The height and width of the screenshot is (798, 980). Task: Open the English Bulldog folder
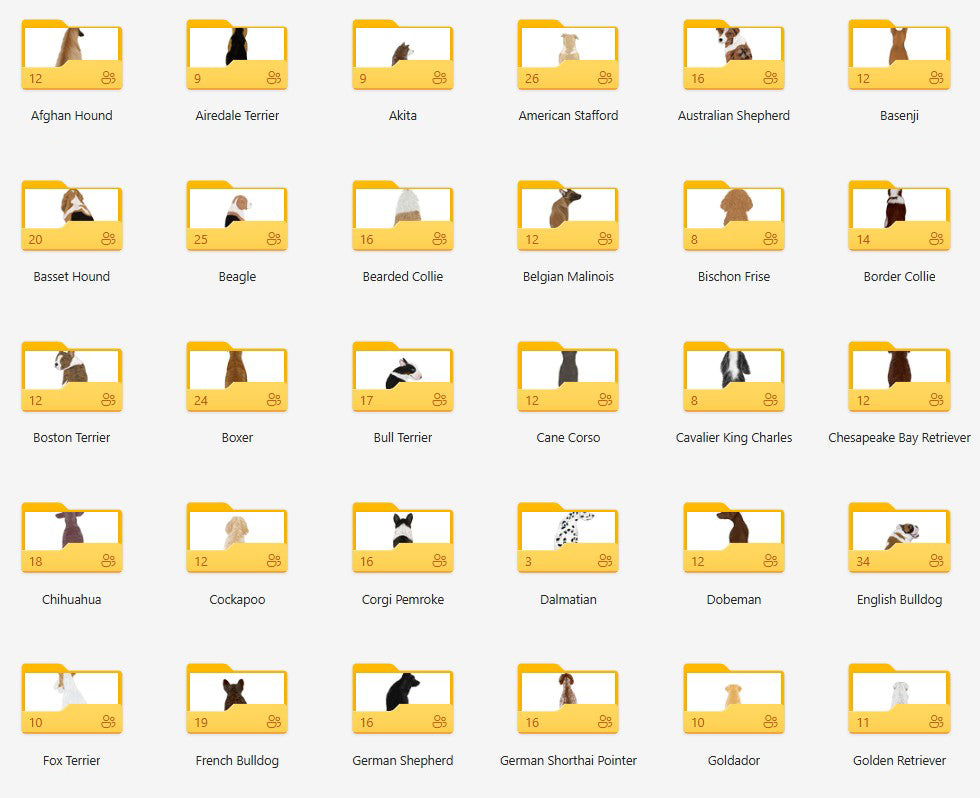tap(899, 539)
